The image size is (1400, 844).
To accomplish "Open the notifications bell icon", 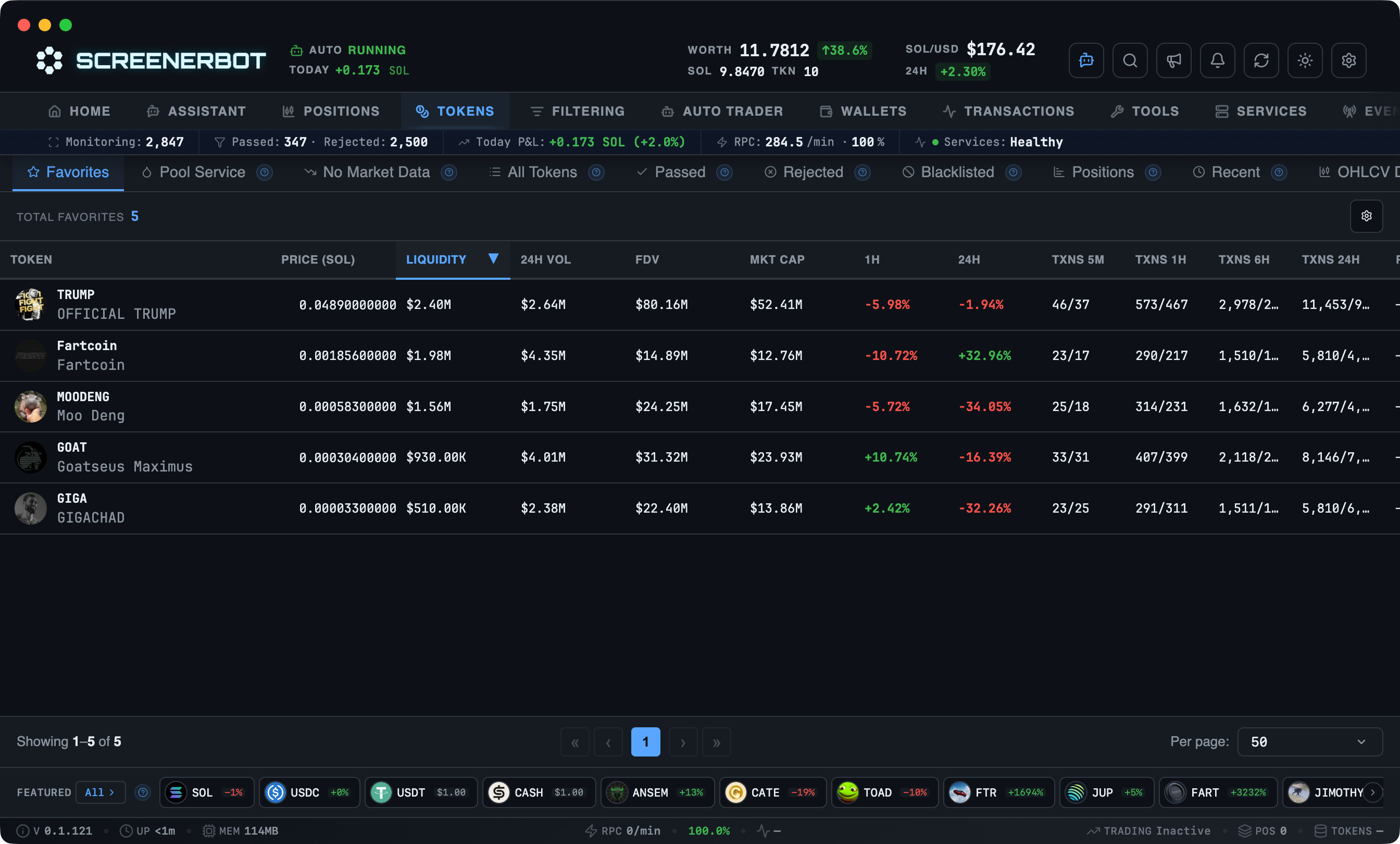I will [1217, 60].
